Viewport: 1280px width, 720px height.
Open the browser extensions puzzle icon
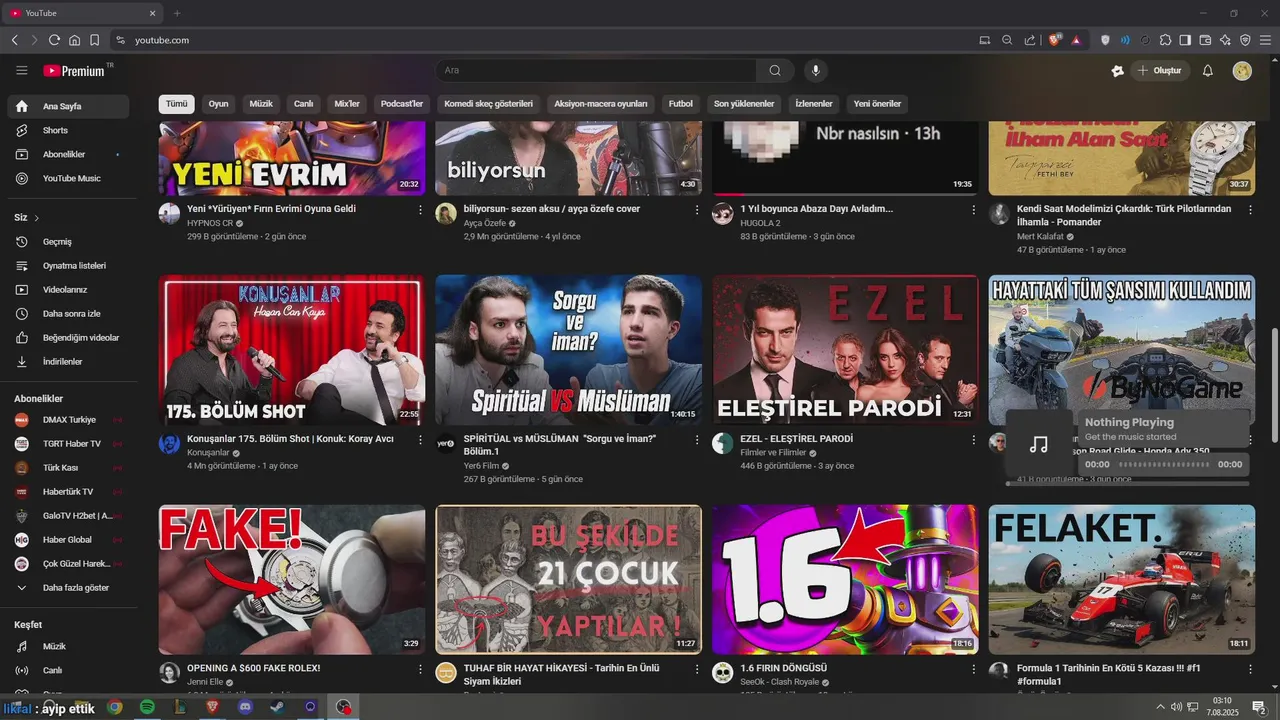coord(1165,40)
